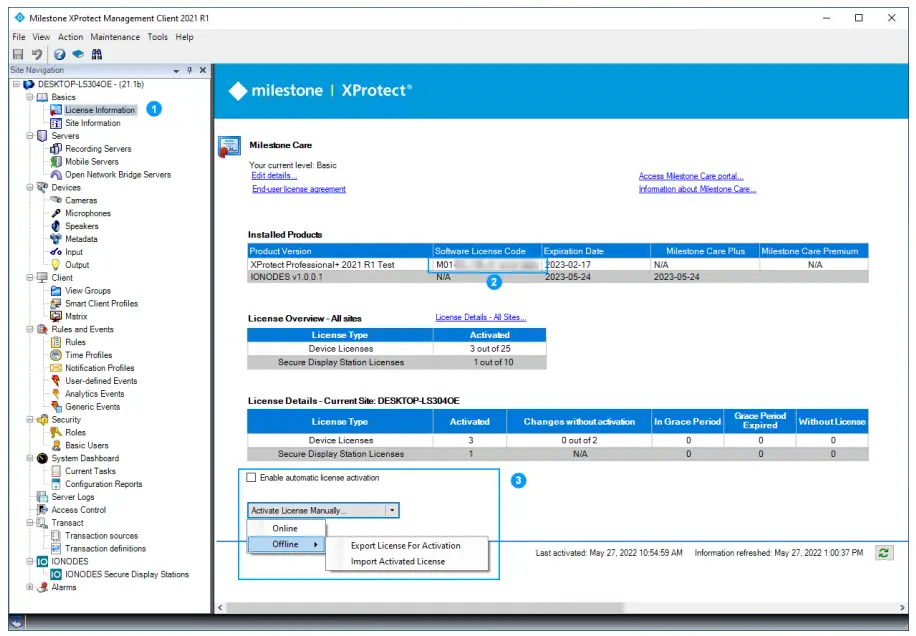Click the End-user license agreement link
This screenshot has height=636, width=916.
[x=298, y=189]
